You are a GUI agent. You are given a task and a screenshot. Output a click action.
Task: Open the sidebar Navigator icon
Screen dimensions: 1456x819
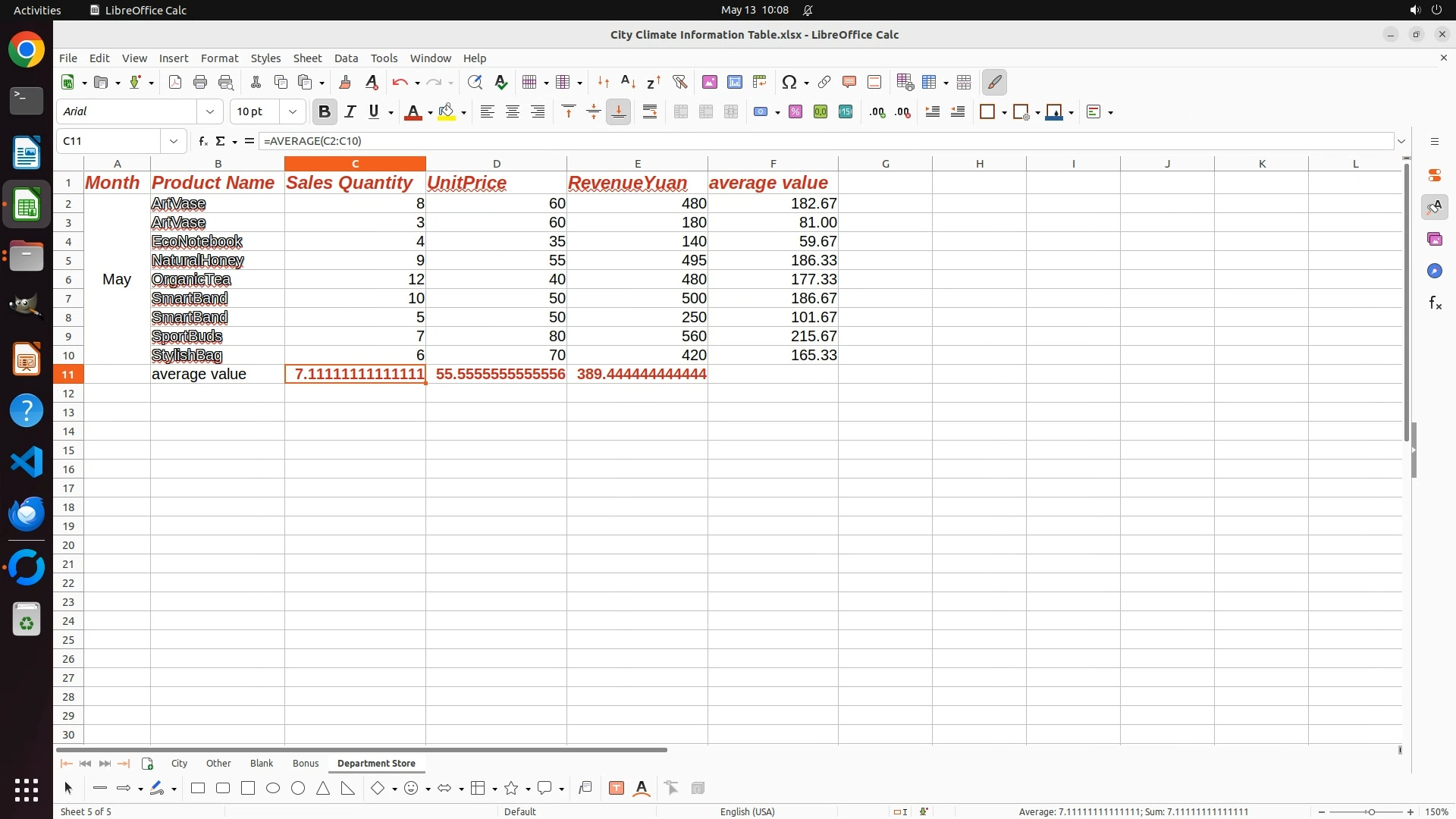[x=1434, y=271]
